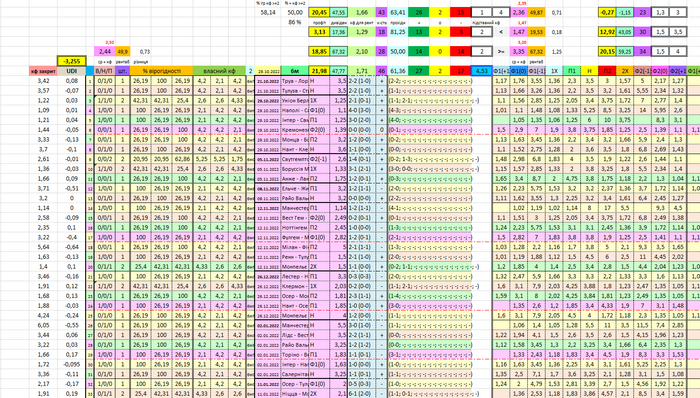700x398 pixels.
Task: Select the yellow '-0,27' cell
Action: pyautogui.click(x=607, y=12)
